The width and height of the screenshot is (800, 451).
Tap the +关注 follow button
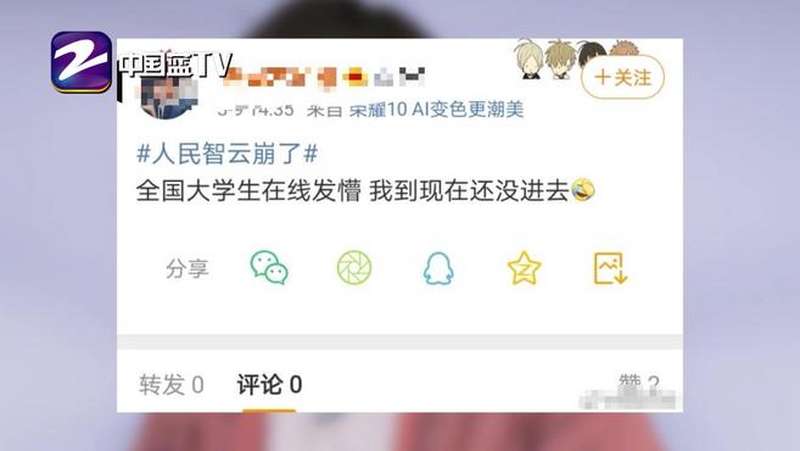click(622, 77)
